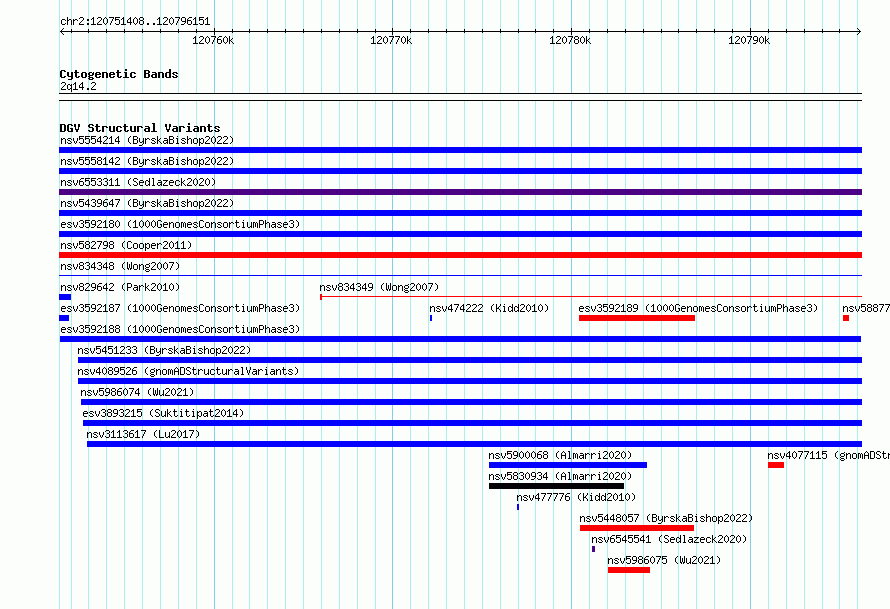
Task: Click the ruler's left arrowhead
Action: coord(62,31)
